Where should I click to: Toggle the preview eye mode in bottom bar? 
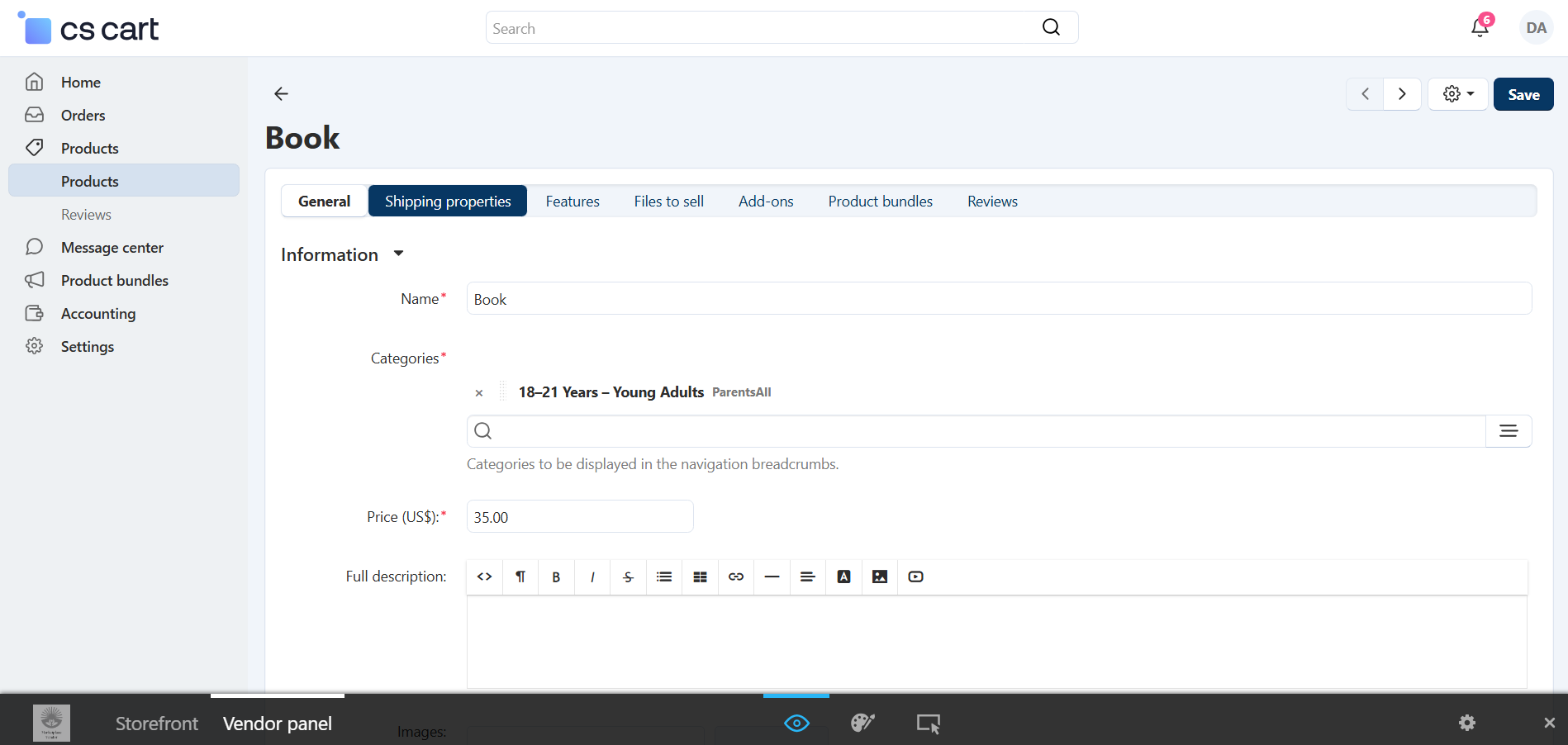pos(796,724)
